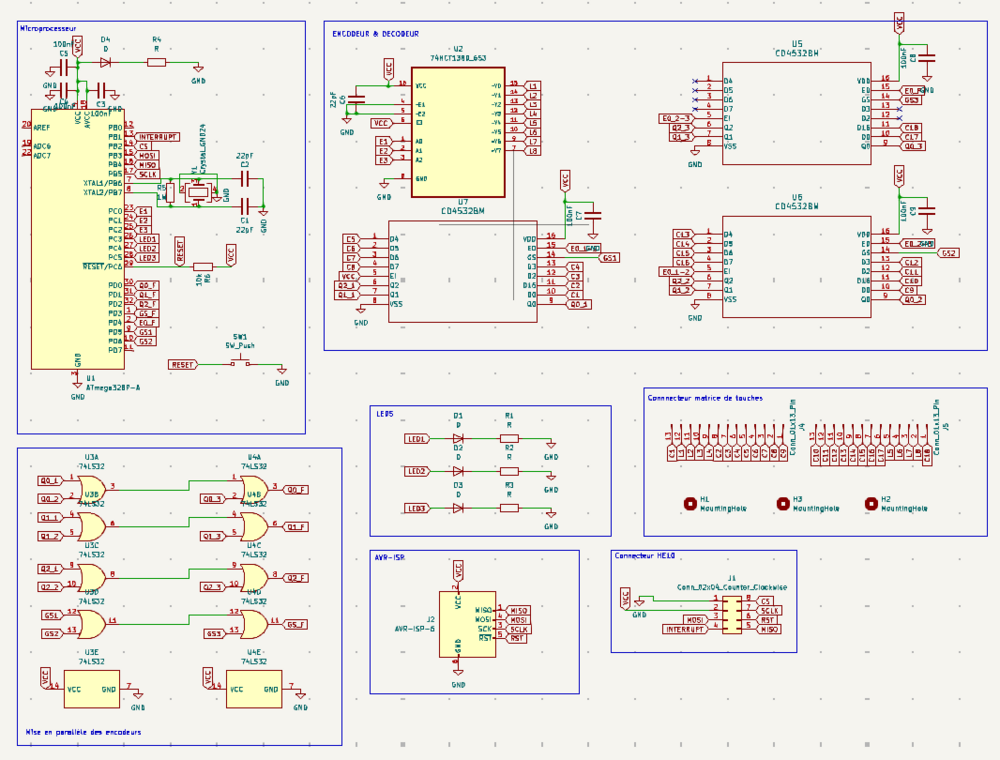Click the R3 resistor in LEDS block
1000x760 pixels.
(509, 508)
